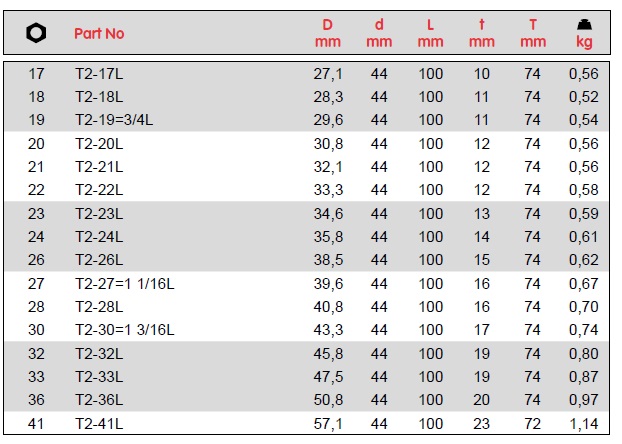Click the L mm column header

(x=431, y=33)
